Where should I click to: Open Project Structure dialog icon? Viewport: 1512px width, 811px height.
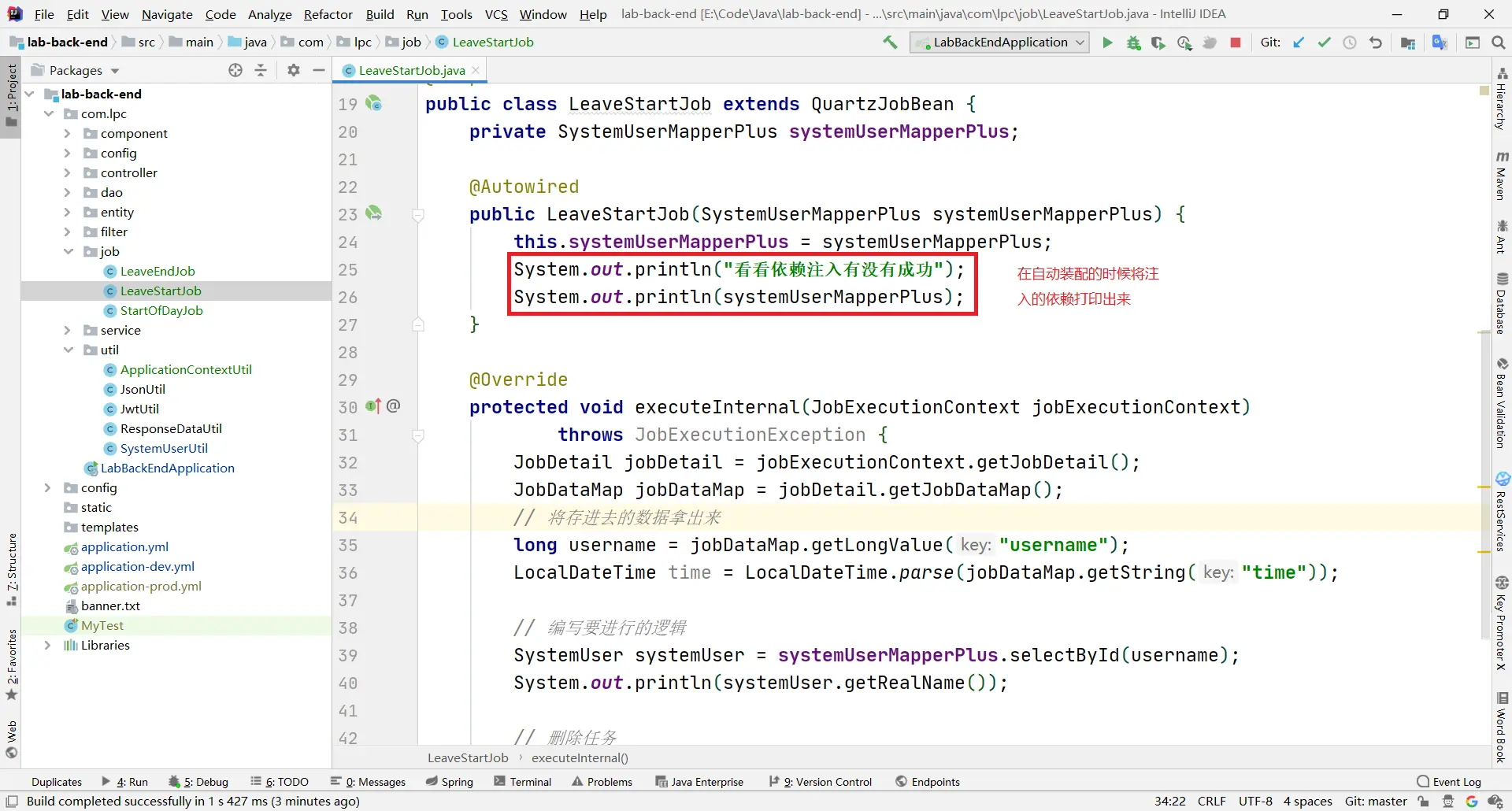coord(1408,43)
